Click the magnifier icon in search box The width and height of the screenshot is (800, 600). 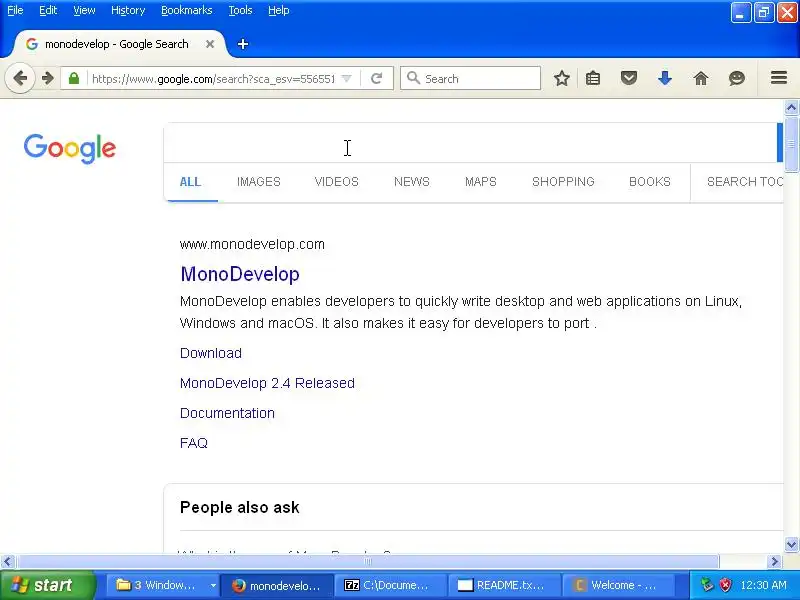(413, 78)
